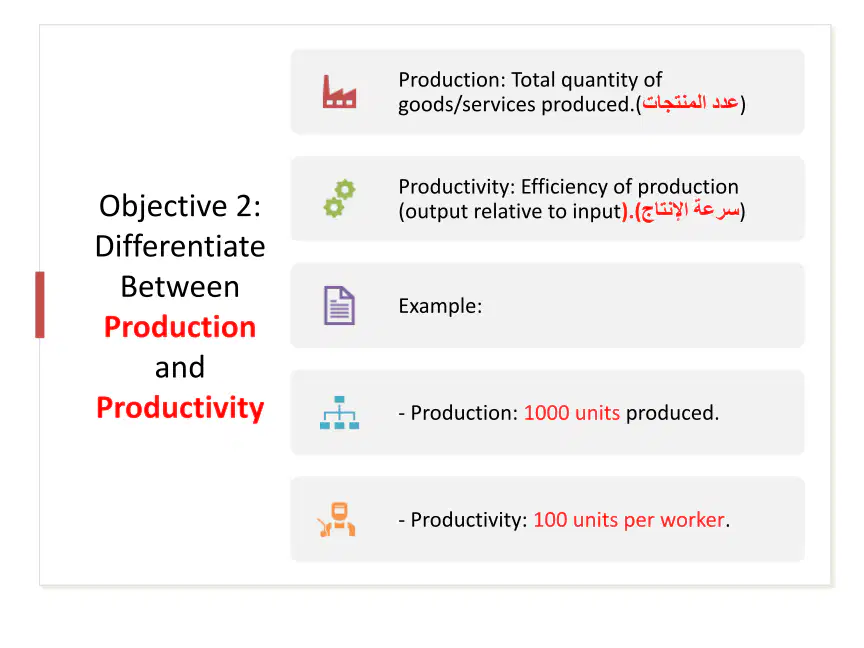Select the Example card
Screen dimensions: 864x648
point(547,305)
